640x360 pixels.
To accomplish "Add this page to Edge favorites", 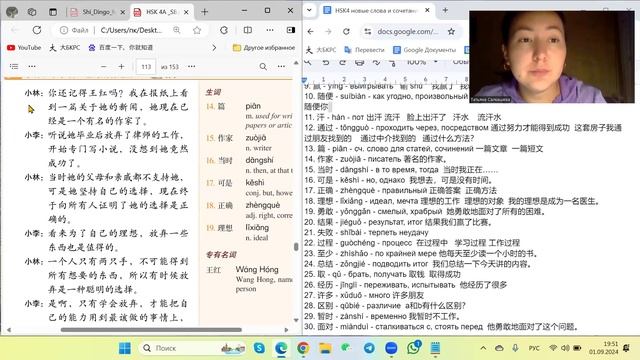I will [197, 30].
